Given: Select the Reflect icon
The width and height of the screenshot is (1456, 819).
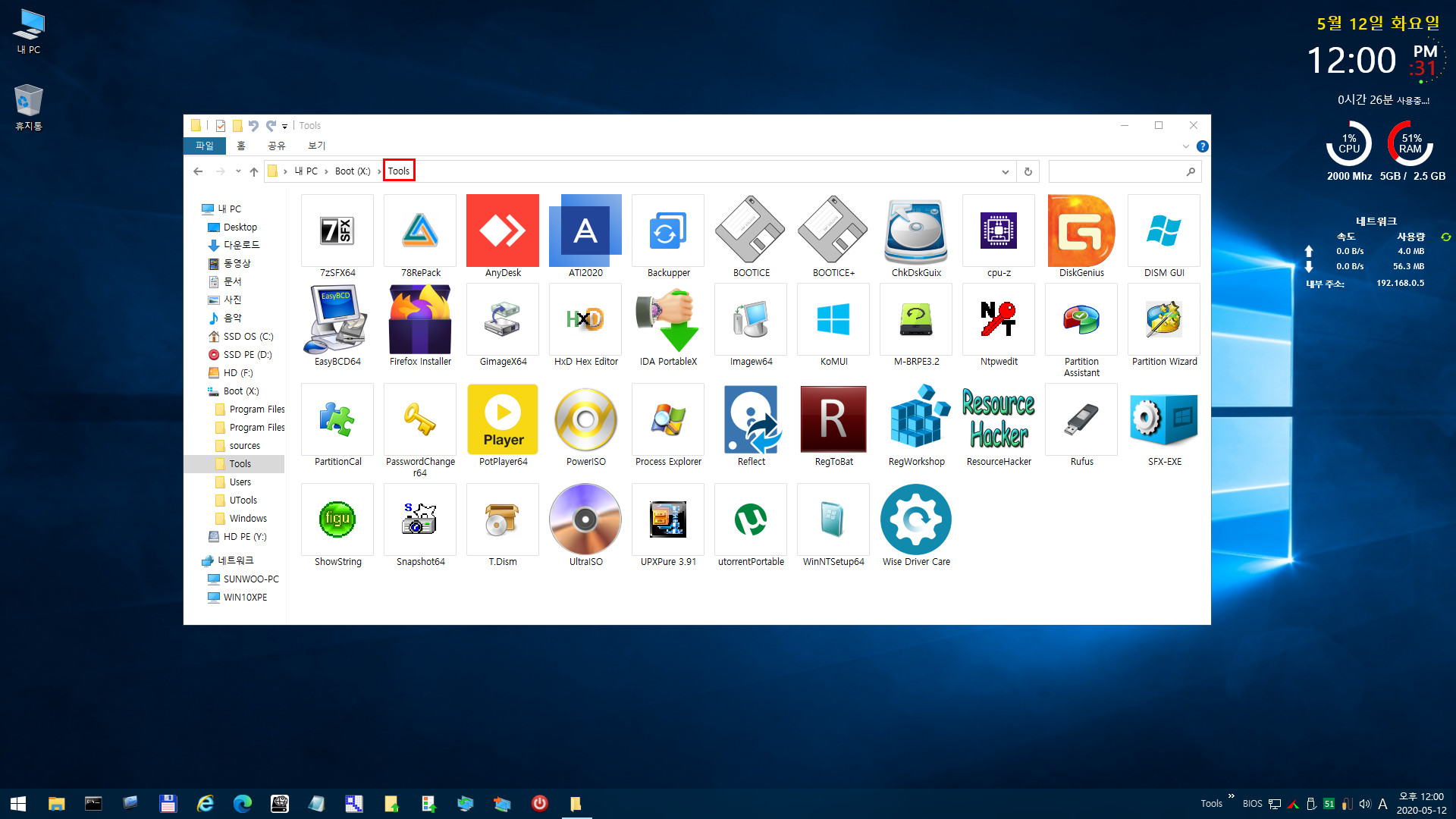Looking at the screenshot, I should (x=751, y=419).
